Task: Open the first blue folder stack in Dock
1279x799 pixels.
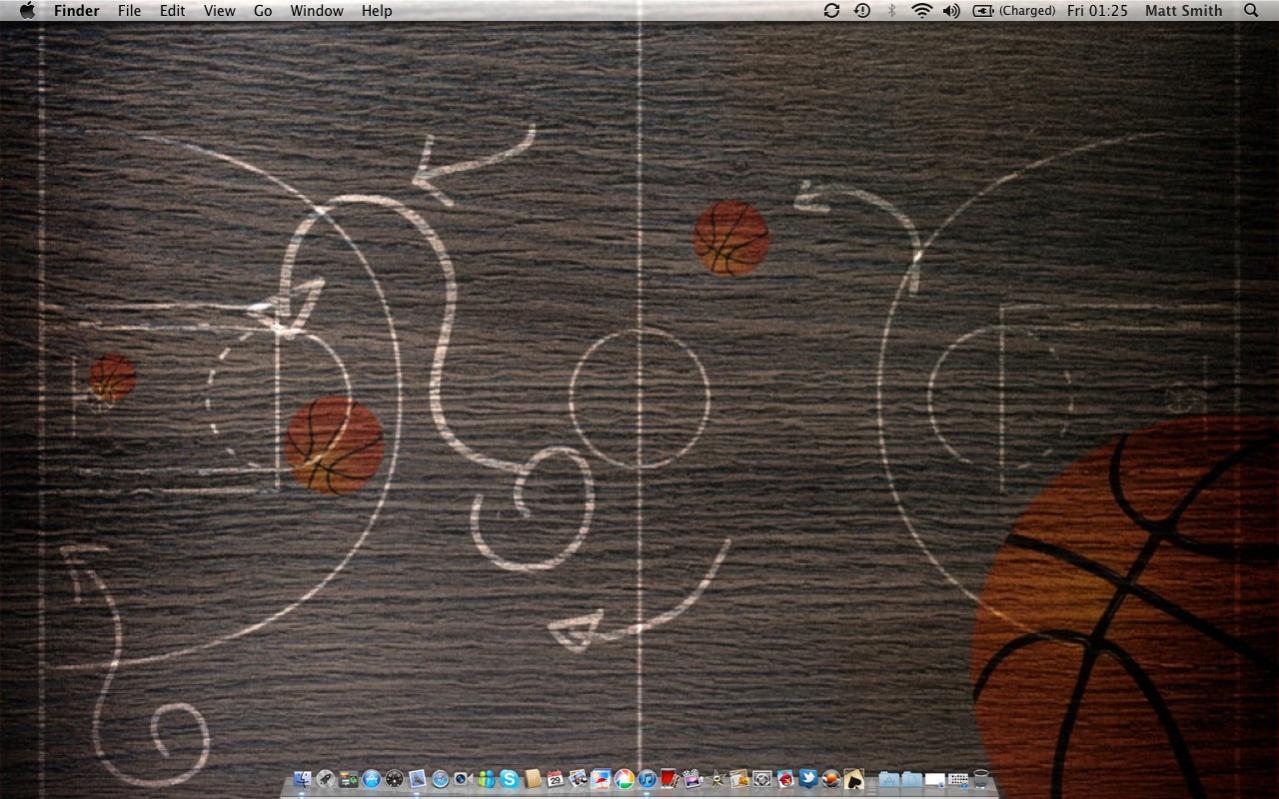Action: click(889, 779)
